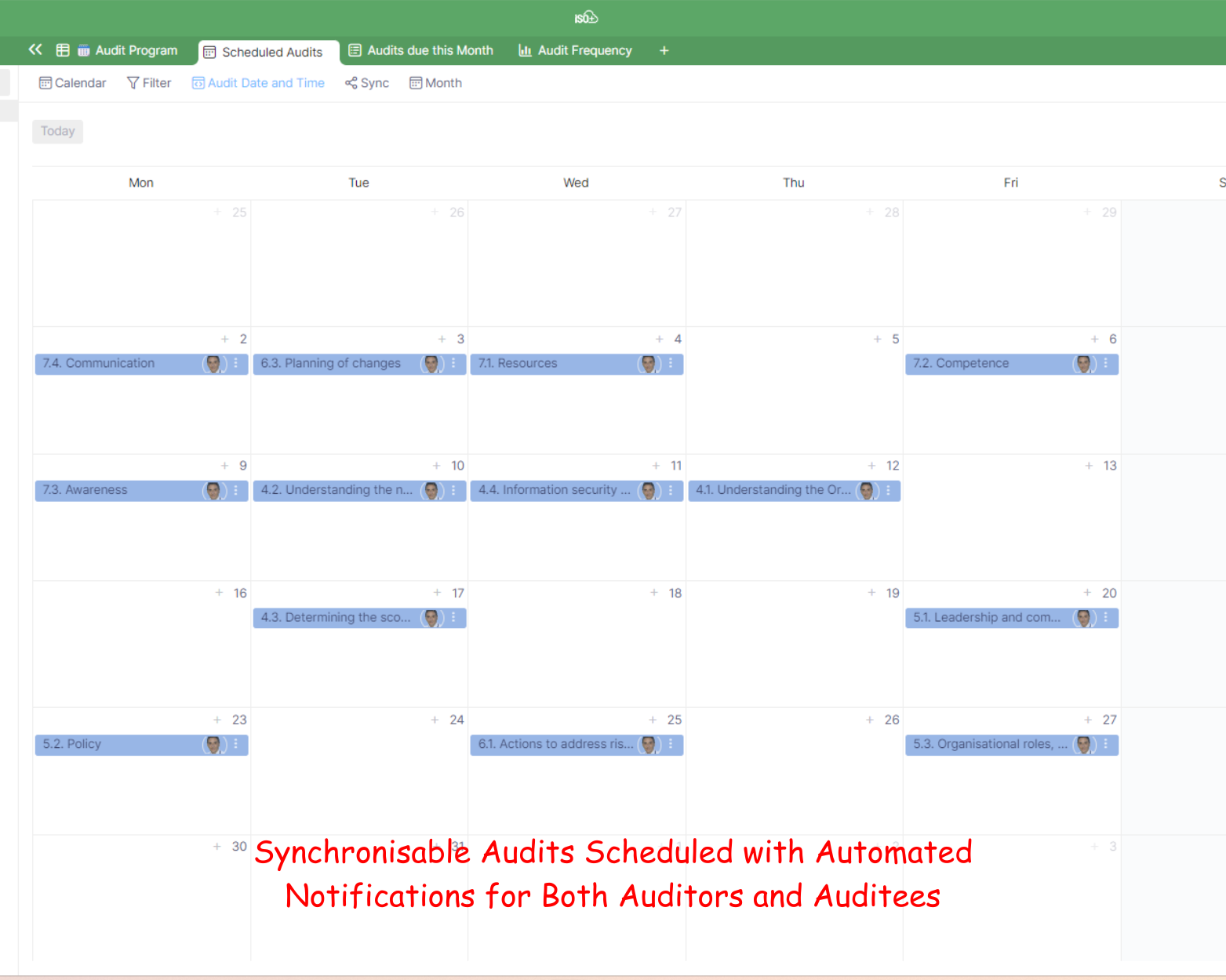Click the ISO cloud logo

[586, 17]
